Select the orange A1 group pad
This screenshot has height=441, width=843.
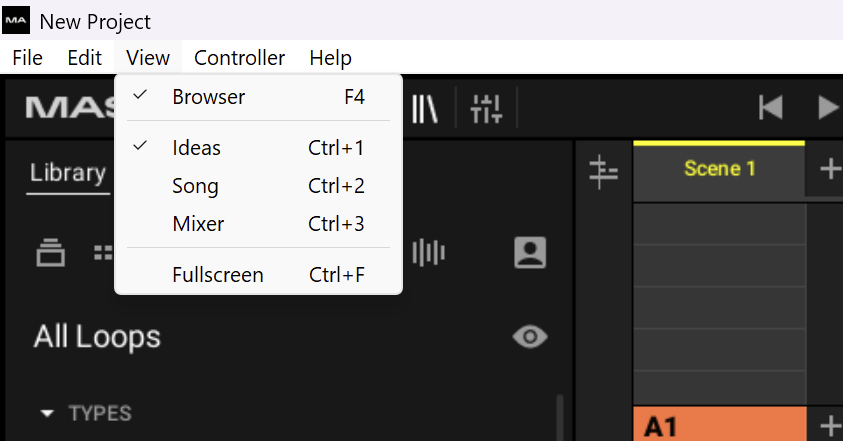(x=719, y=425)
